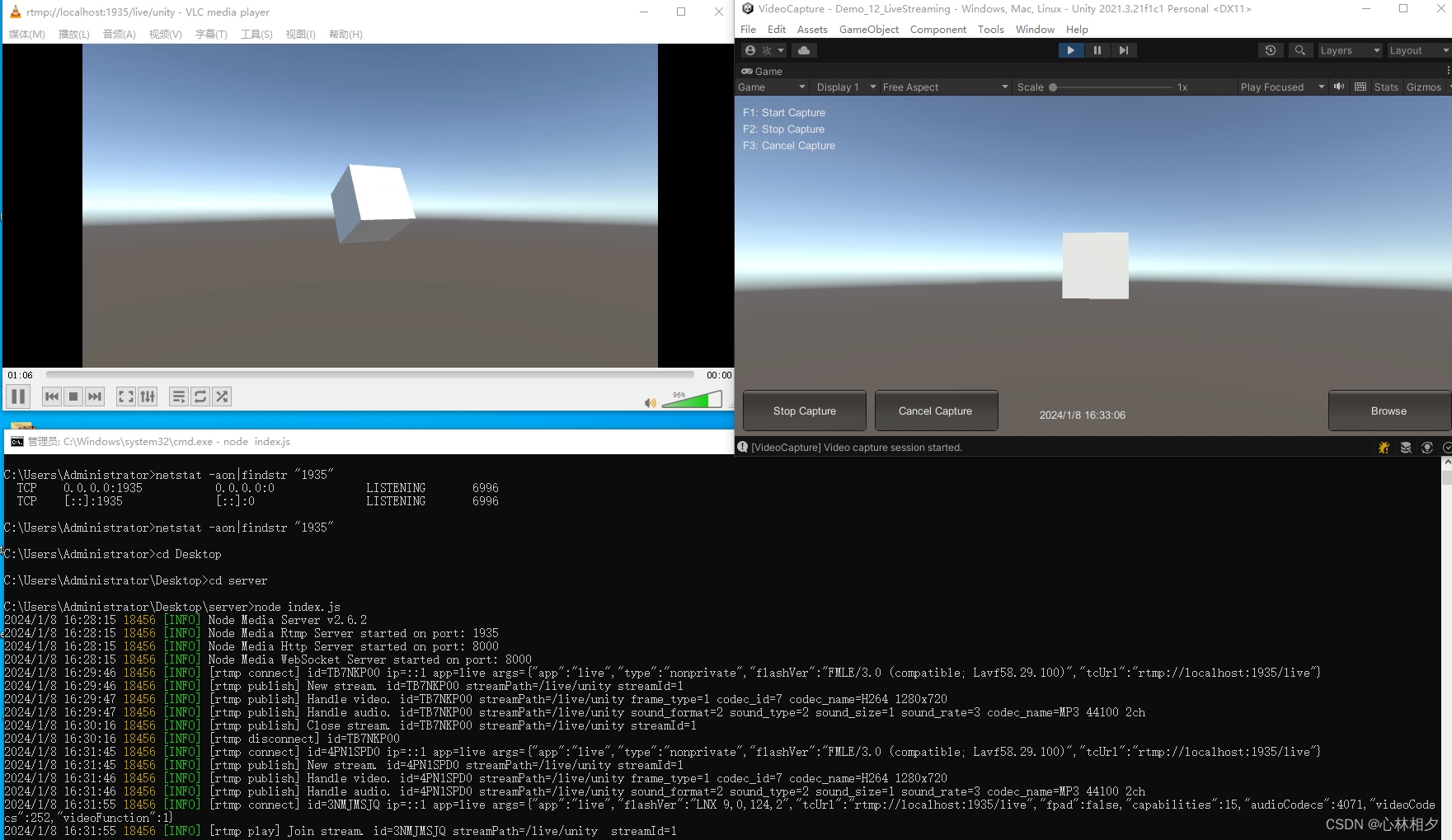
Task: Adjust the Game view Scale slider
Action: coord(1111,87)
